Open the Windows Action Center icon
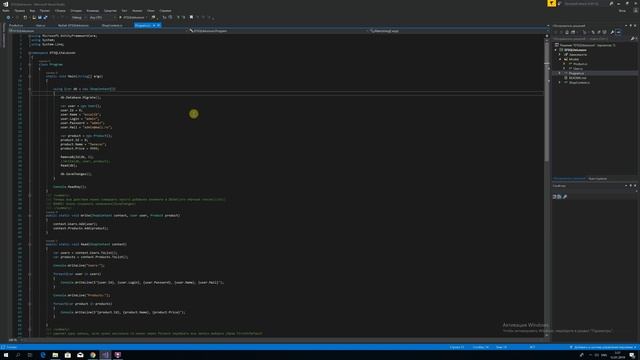This screenshot has height=360, width=640. [632, 355]
